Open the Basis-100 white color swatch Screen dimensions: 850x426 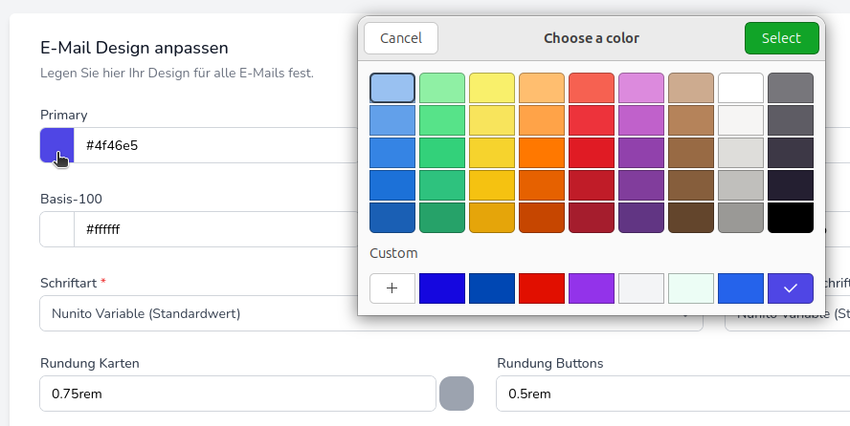click(57, 229)
